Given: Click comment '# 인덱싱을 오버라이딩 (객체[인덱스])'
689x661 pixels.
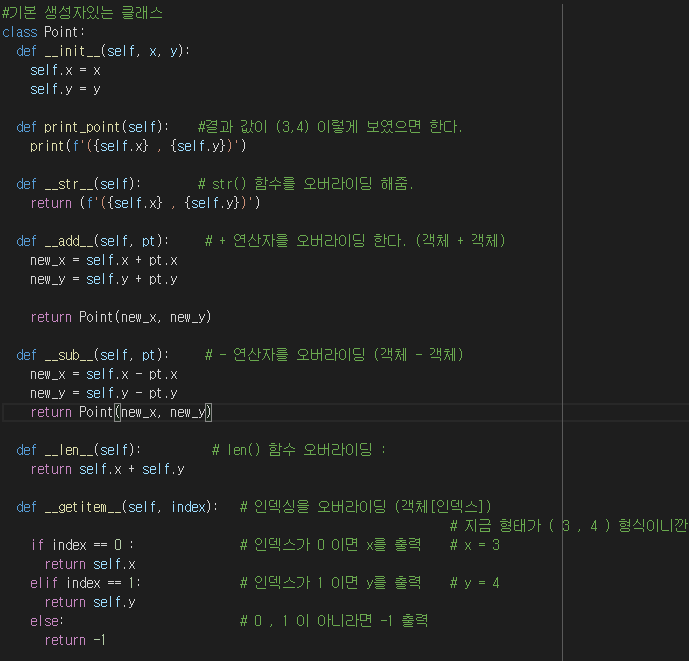Looking at the screenshot, I should coord(366,507).
